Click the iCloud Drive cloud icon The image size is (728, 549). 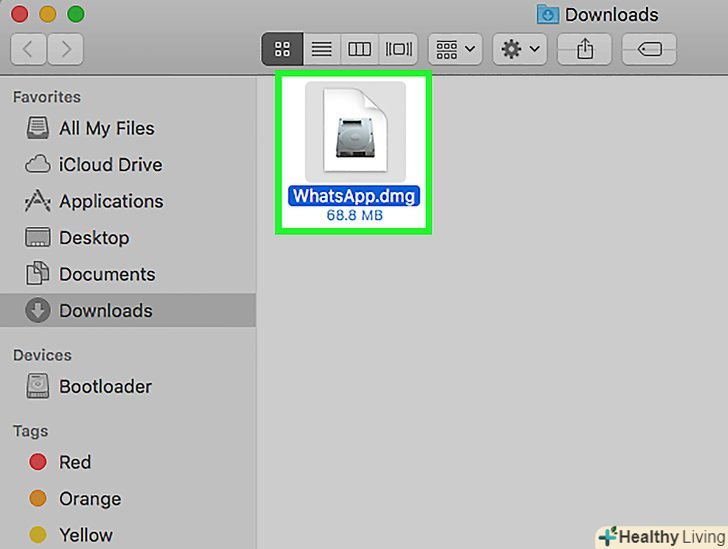(38, 164)
